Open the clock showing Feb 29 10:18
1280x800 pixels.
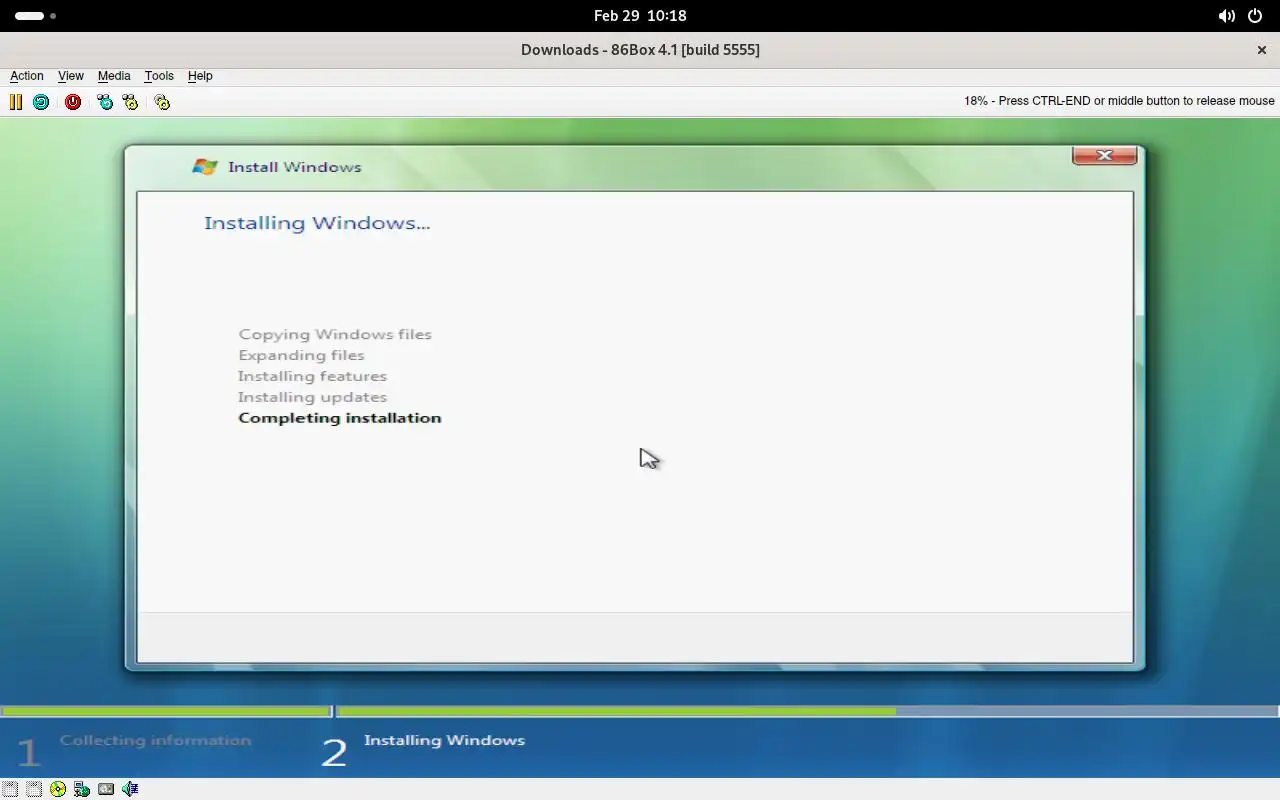click(x=640, y=16)
